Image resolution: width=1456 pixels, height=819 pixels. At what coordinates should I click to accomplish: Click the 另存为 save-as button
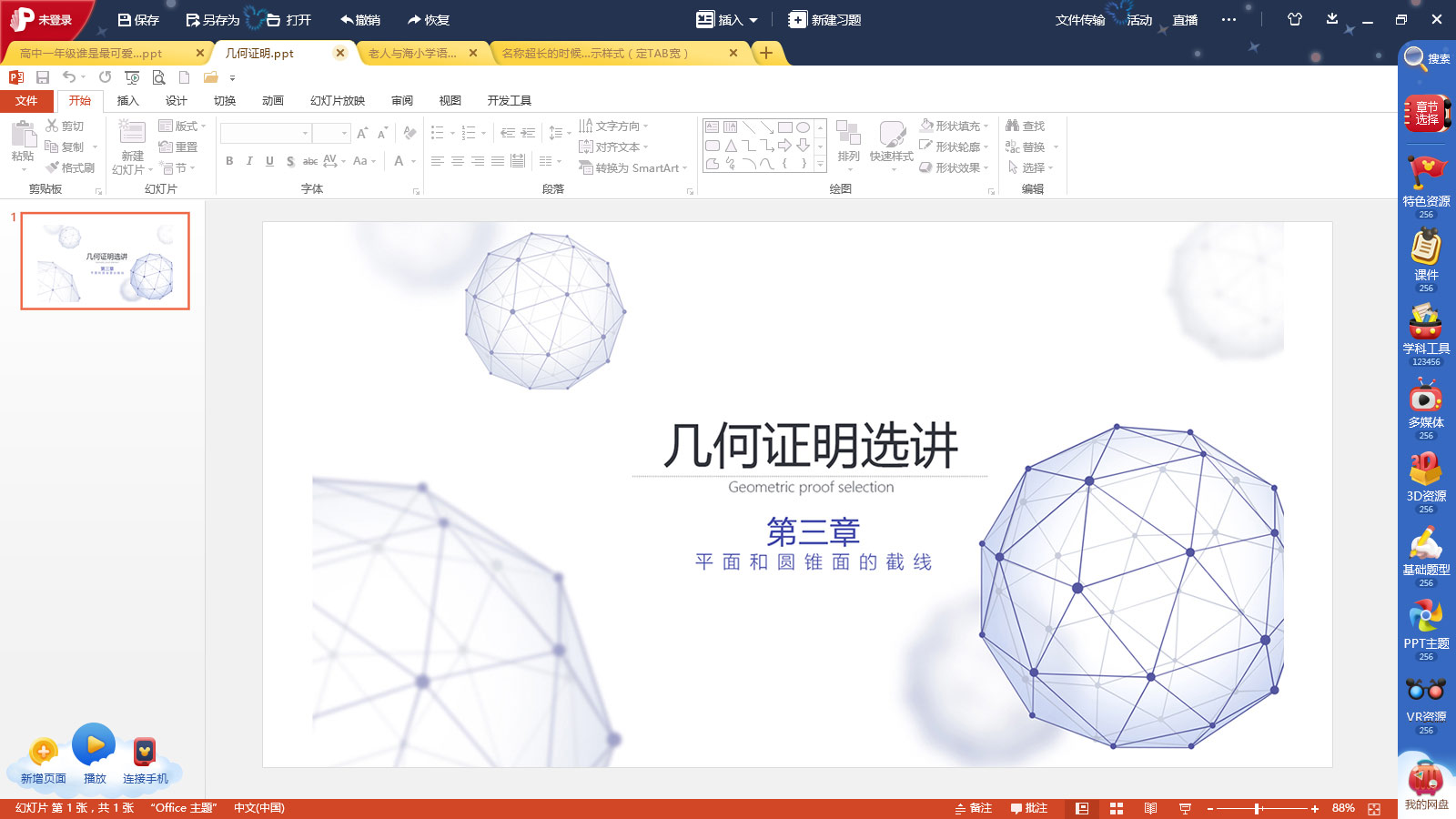click(212, 20)
